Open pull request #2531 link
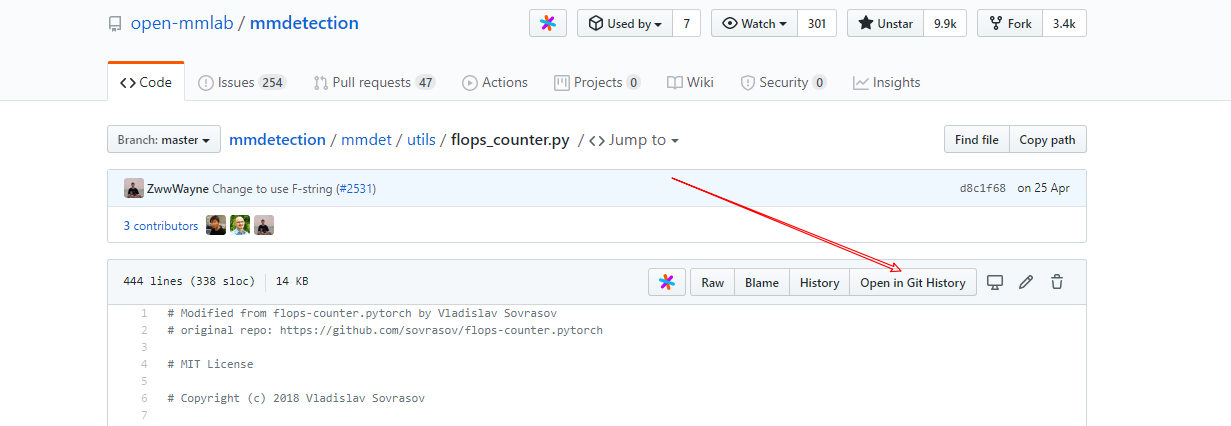This screenshot has height=426, width=1231. click(x=356, y=188)
